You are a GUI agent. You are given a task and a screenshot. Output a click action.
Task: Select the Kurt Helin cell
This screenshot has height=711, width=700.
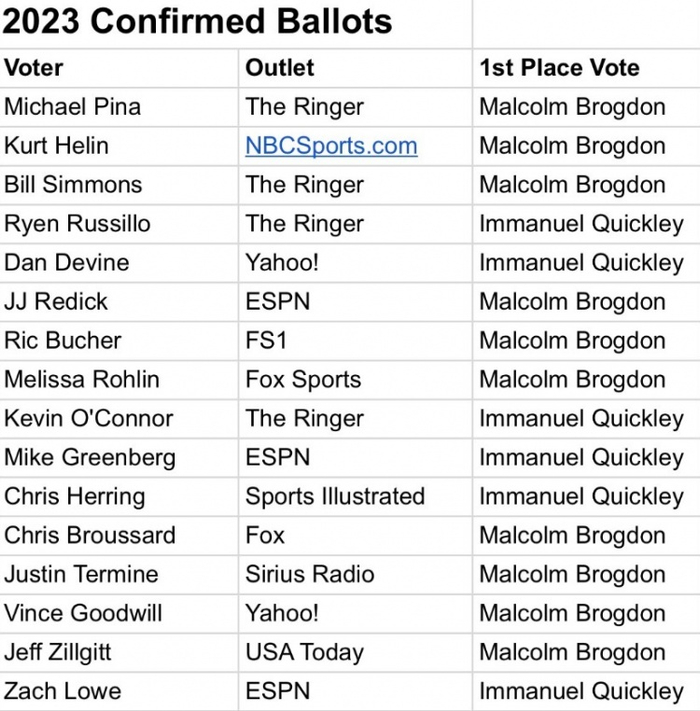click(57, 146)
